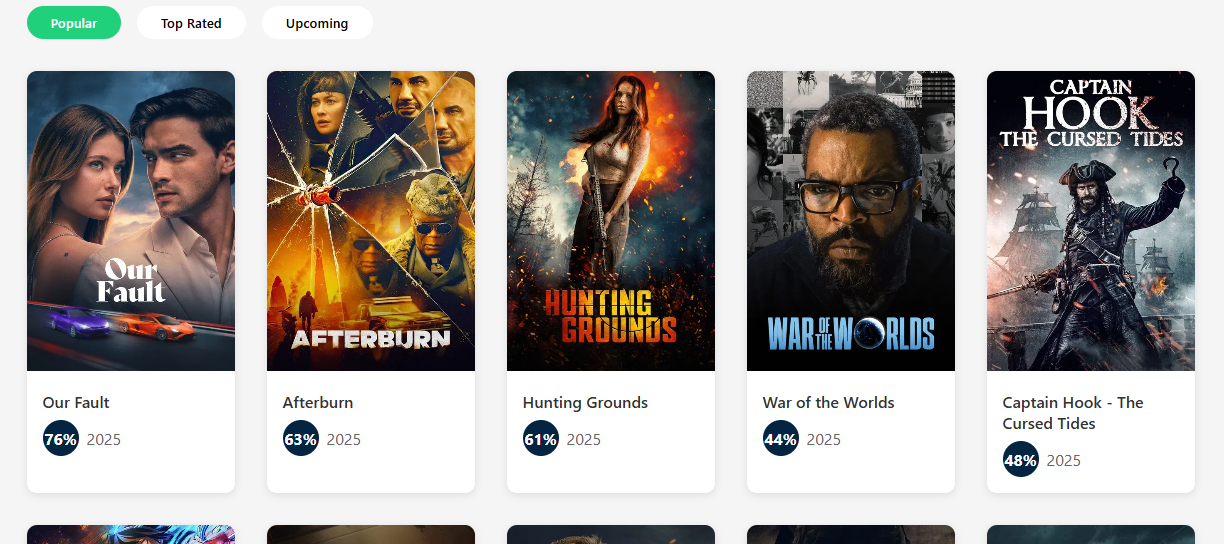Viewport: 1224px width, 544px height.
Task: Click the 63% rating badge
Action: point(301,439)
